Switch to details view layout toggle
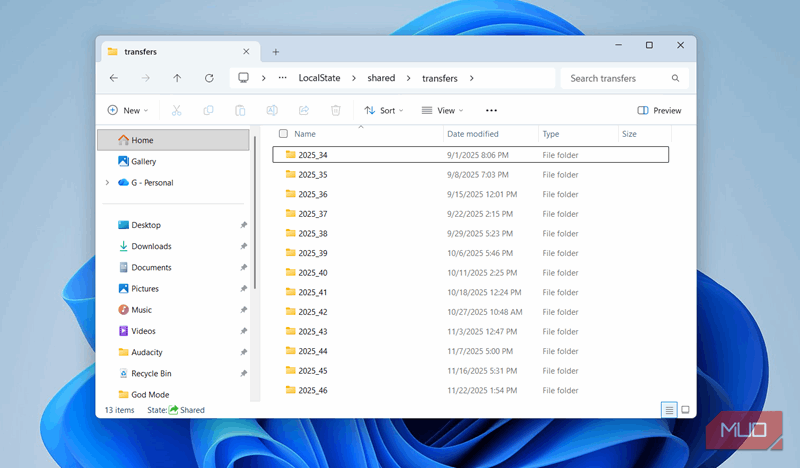Viewport: 800px width, 468px height. 669,410
